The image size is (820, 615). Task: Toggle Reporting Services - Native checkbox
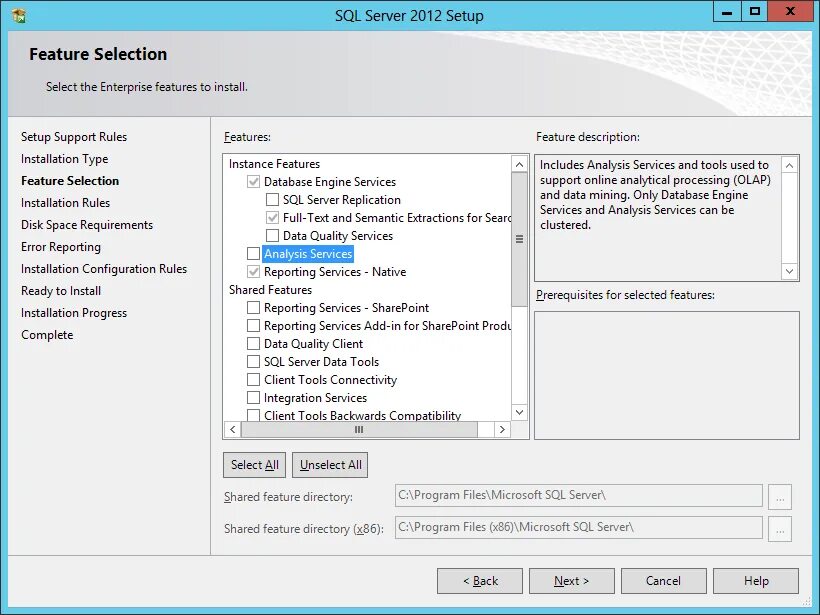point(254,272)
